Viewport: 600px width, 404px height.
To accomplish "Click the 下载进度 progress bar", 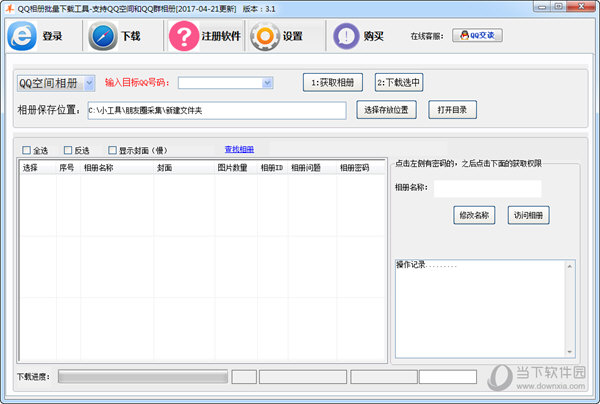I will click(x=143, y=376).
